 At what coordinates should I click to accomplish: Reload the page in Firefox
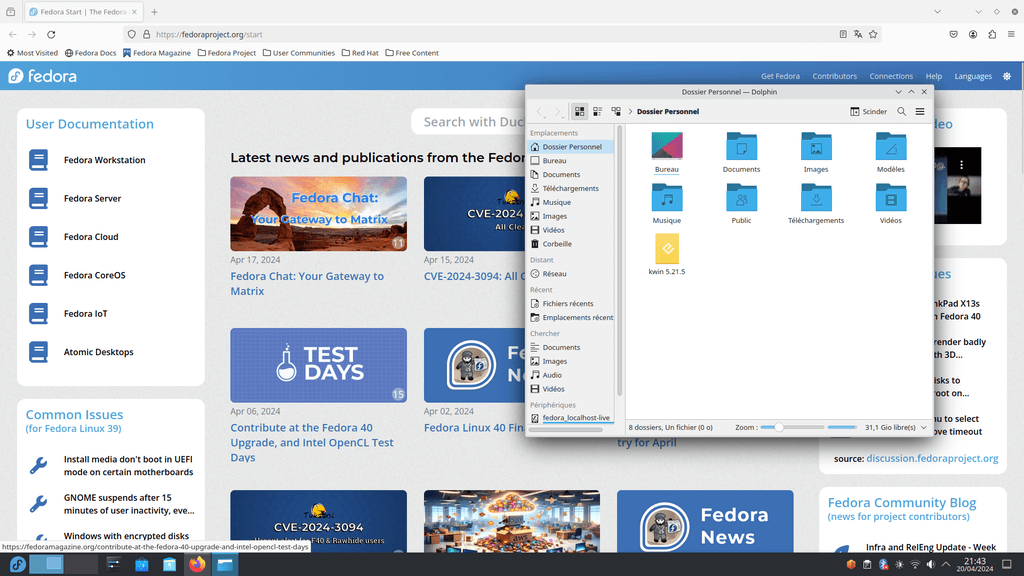pos(51,35)
